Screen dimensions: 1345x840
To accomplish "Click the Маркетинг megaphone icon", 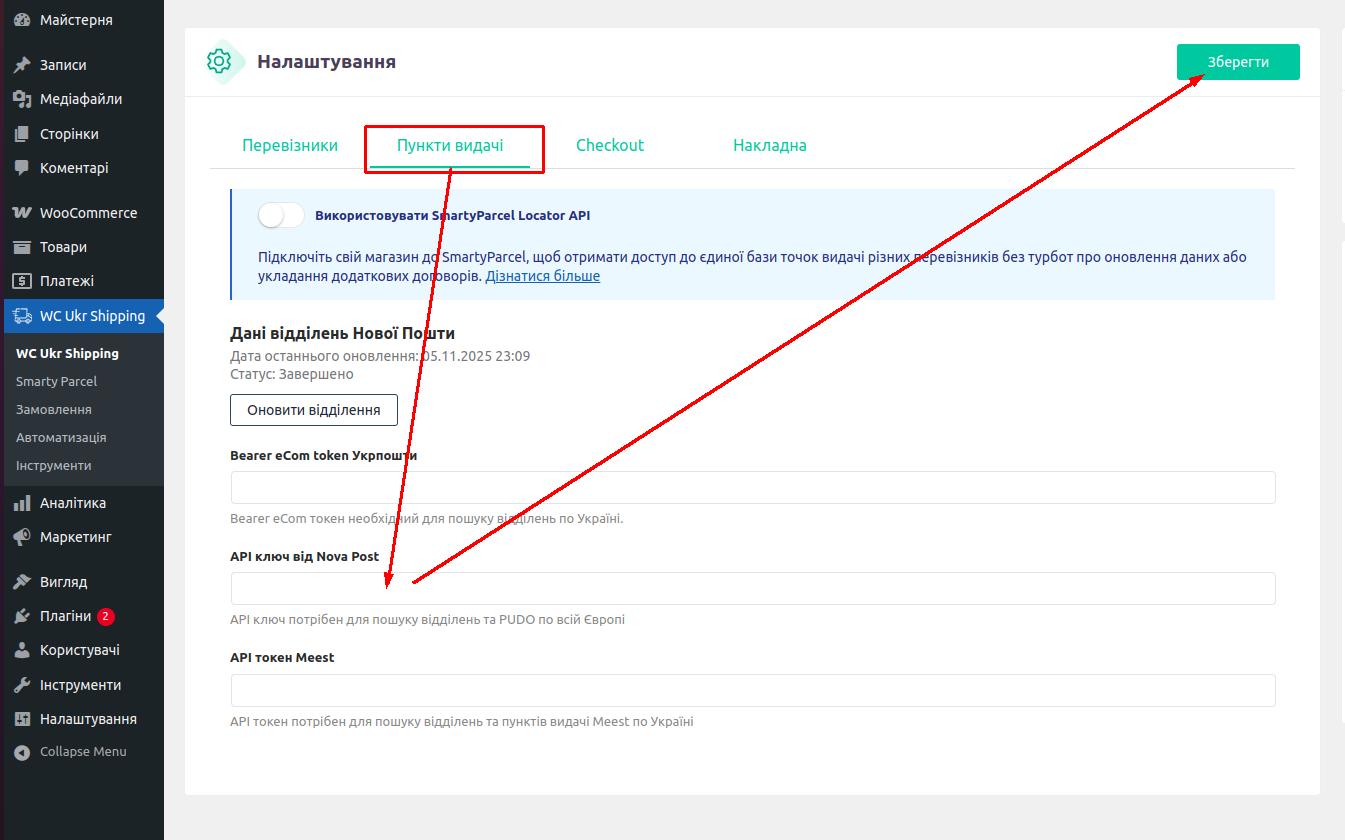I will point(22,537).
